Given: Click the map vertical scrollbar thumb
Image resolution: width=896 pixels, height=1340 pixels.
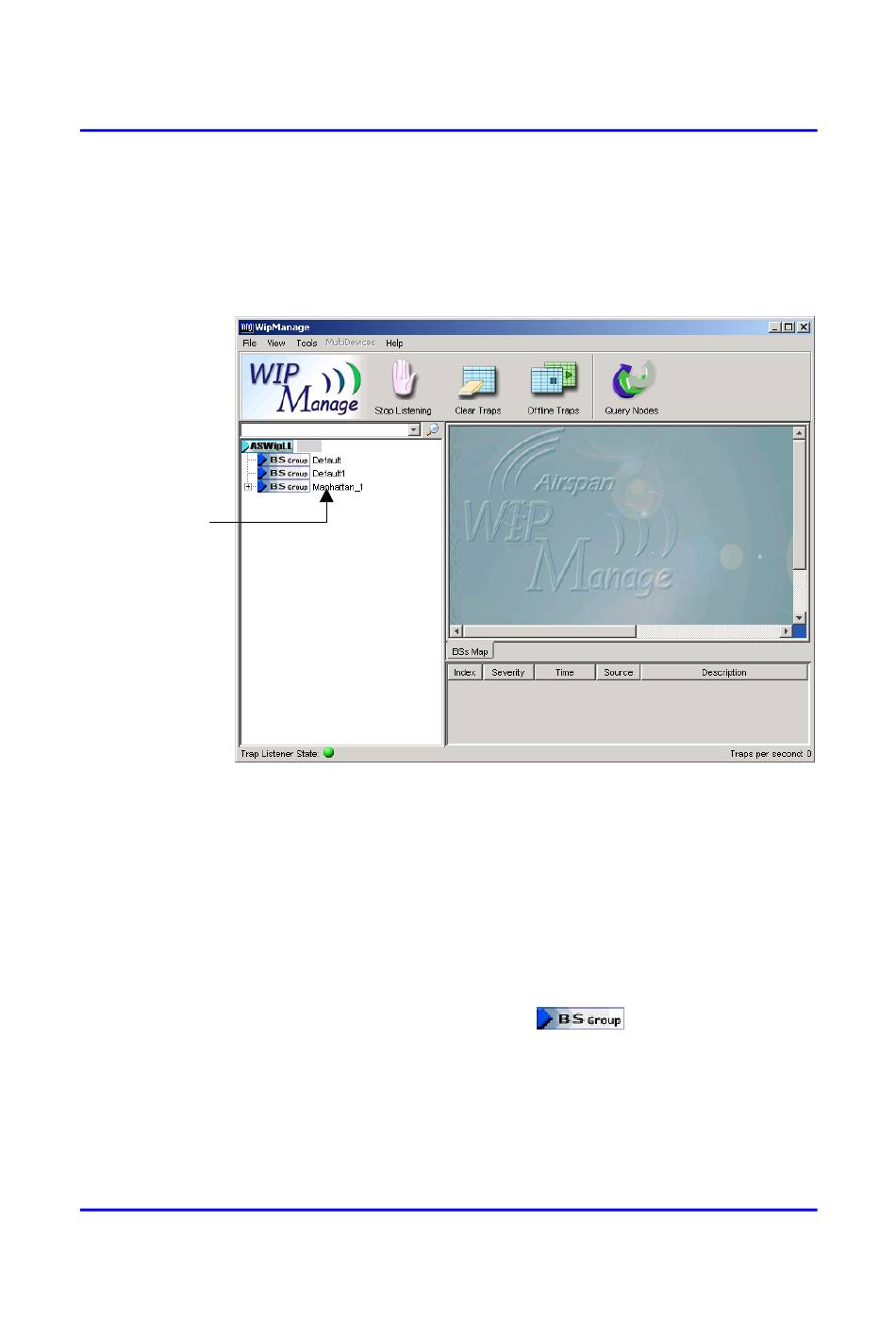Looking at the screenshot, I should click(x=799, y=505).
